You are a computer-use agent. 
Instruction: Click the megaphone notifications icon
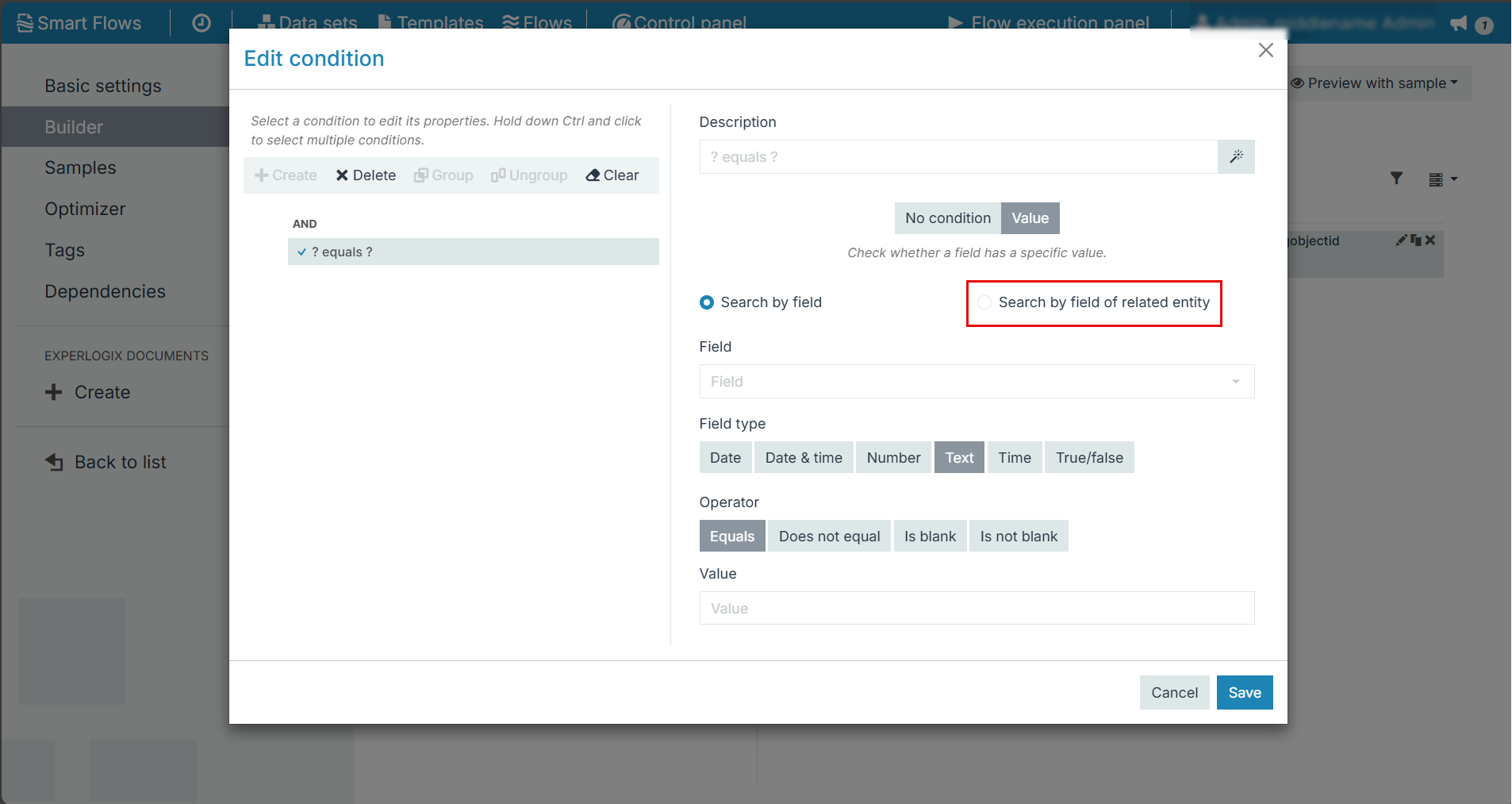point(1458,24)
